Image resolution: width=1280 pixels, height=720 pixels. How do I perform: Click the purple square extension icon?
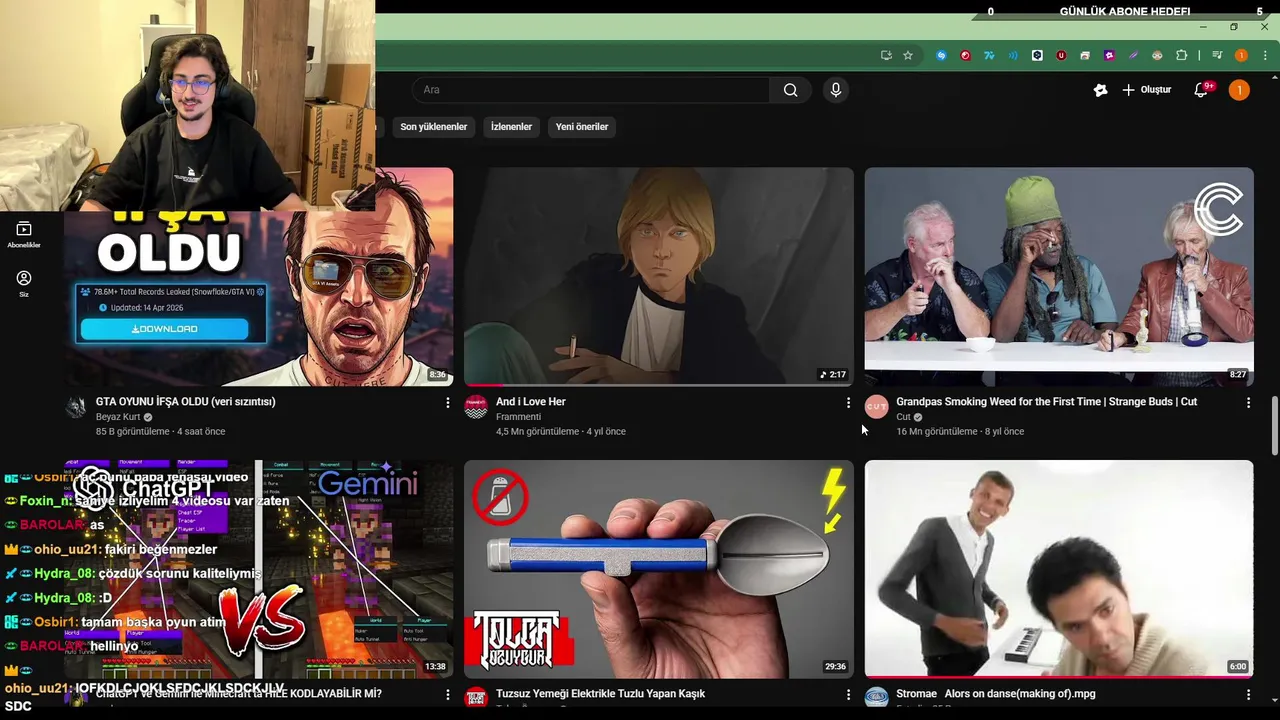click(1109, 55)
